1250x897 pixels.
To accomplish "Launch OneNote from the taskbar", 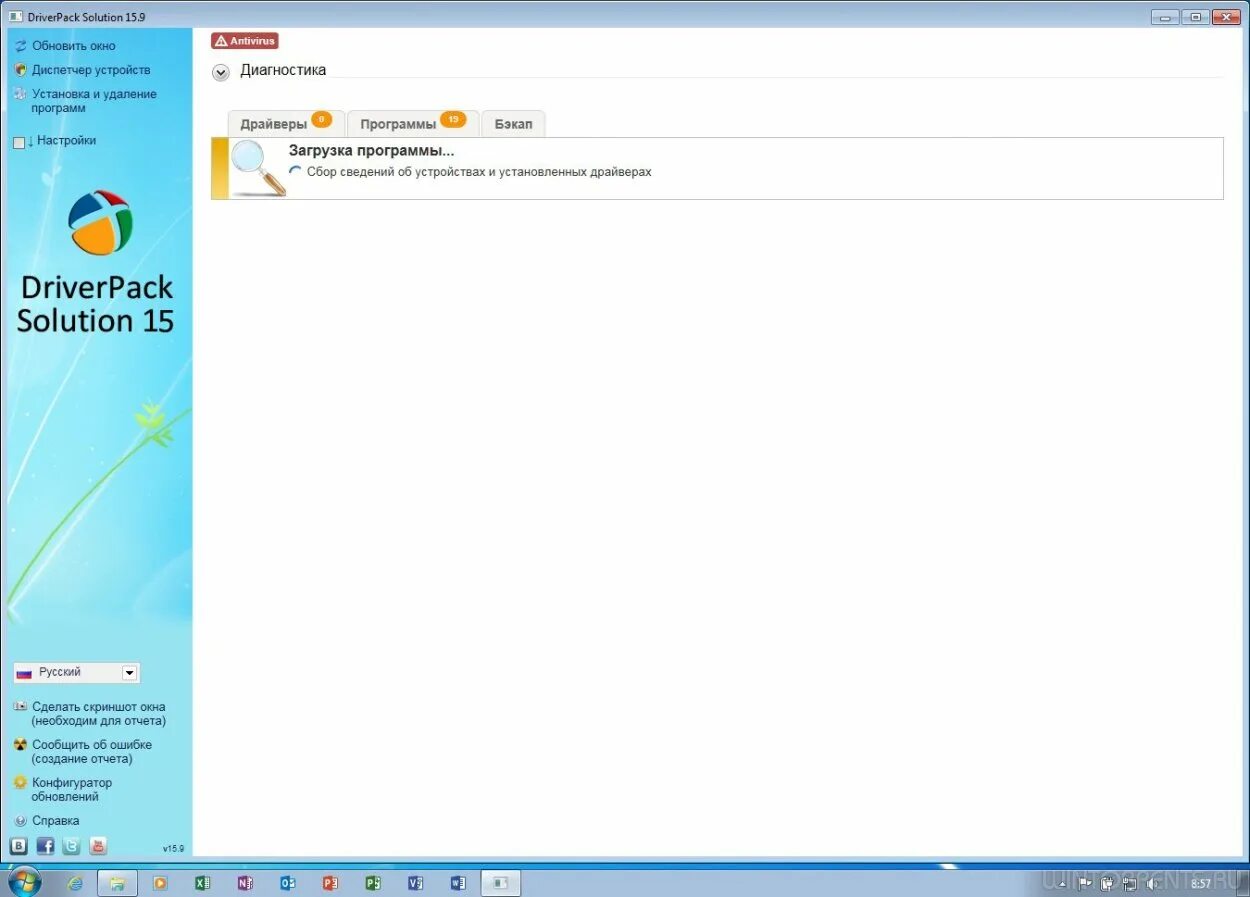I will (245, 883).
